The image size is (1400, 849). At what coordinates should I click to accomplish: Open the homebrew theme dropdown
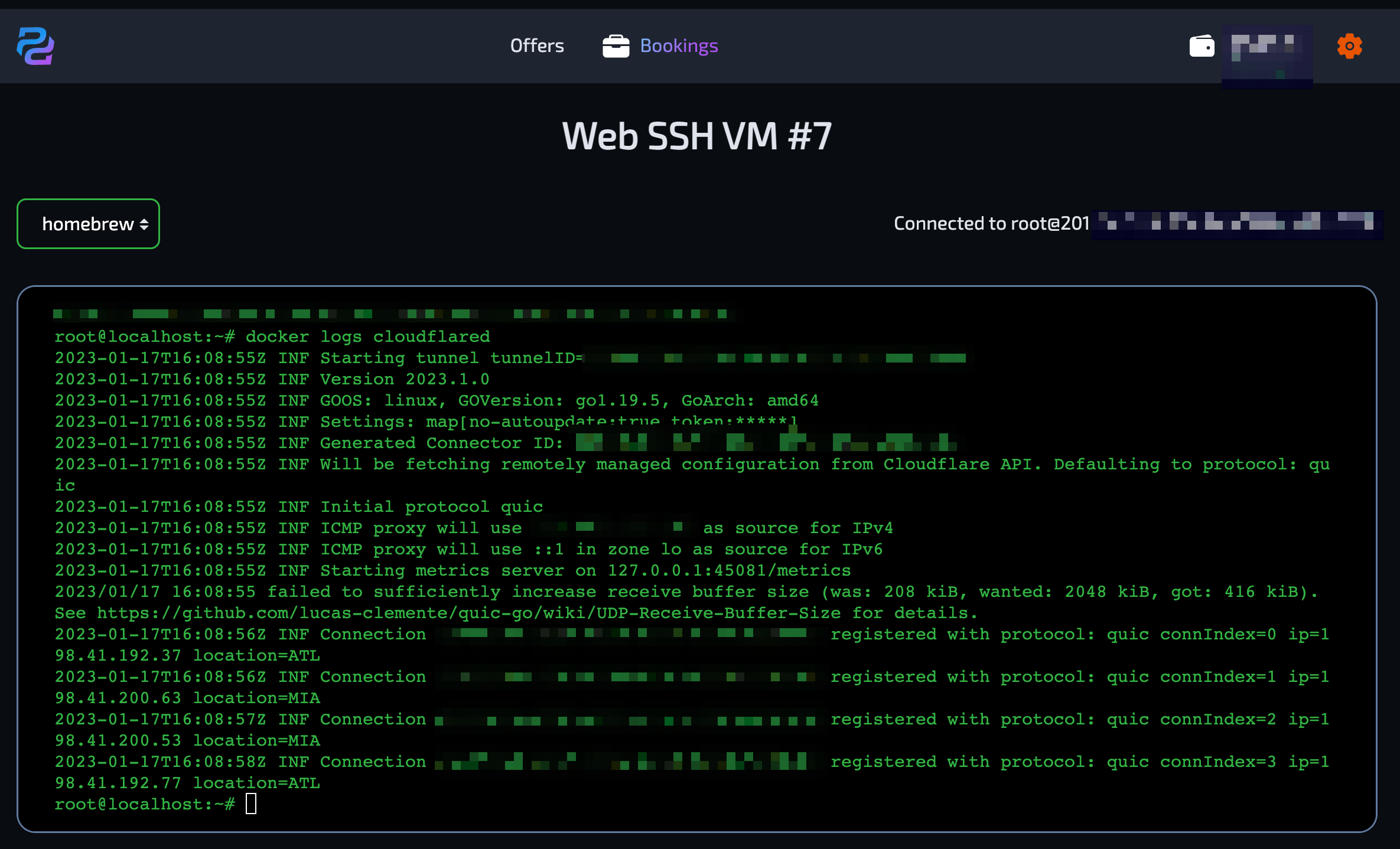88,224
